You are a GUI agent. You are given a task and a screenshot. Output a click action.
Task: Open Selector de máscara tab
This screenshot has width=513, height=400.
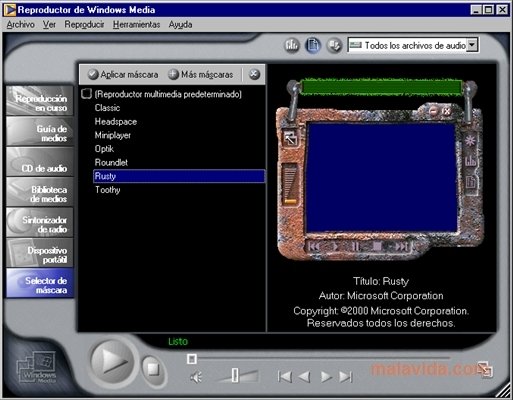point(40,283)
